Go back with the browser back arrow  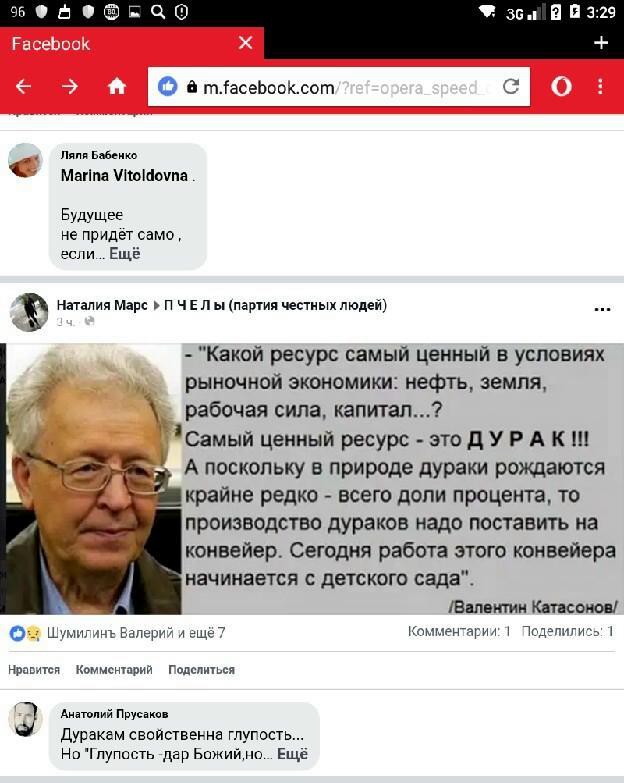23,87
